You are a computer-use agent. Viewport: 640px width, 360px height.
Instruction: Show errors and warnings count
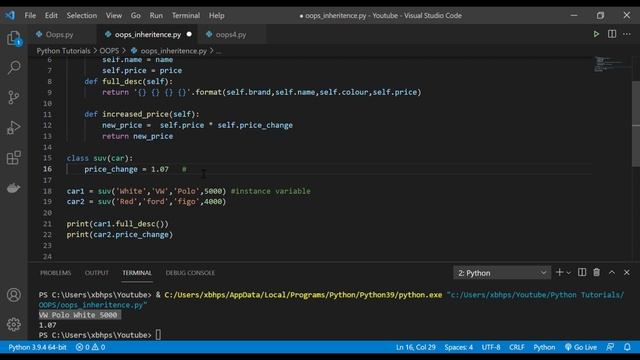point(91,347)
